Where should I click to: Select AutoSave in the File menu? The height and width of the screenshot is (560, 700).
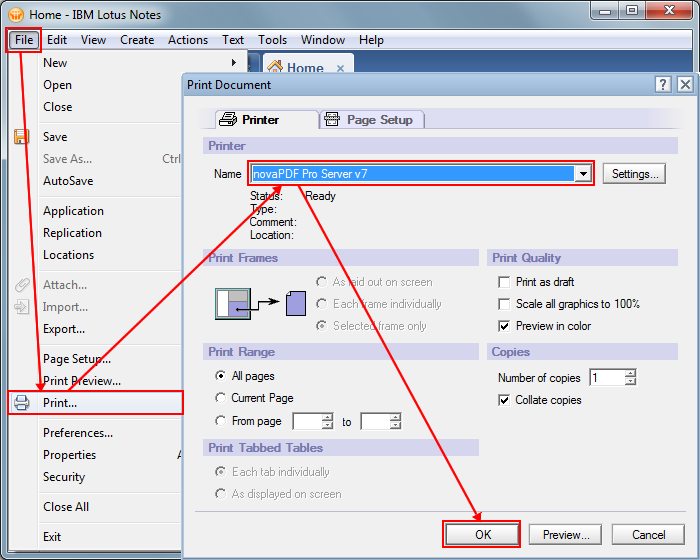(x=68, y=181)
